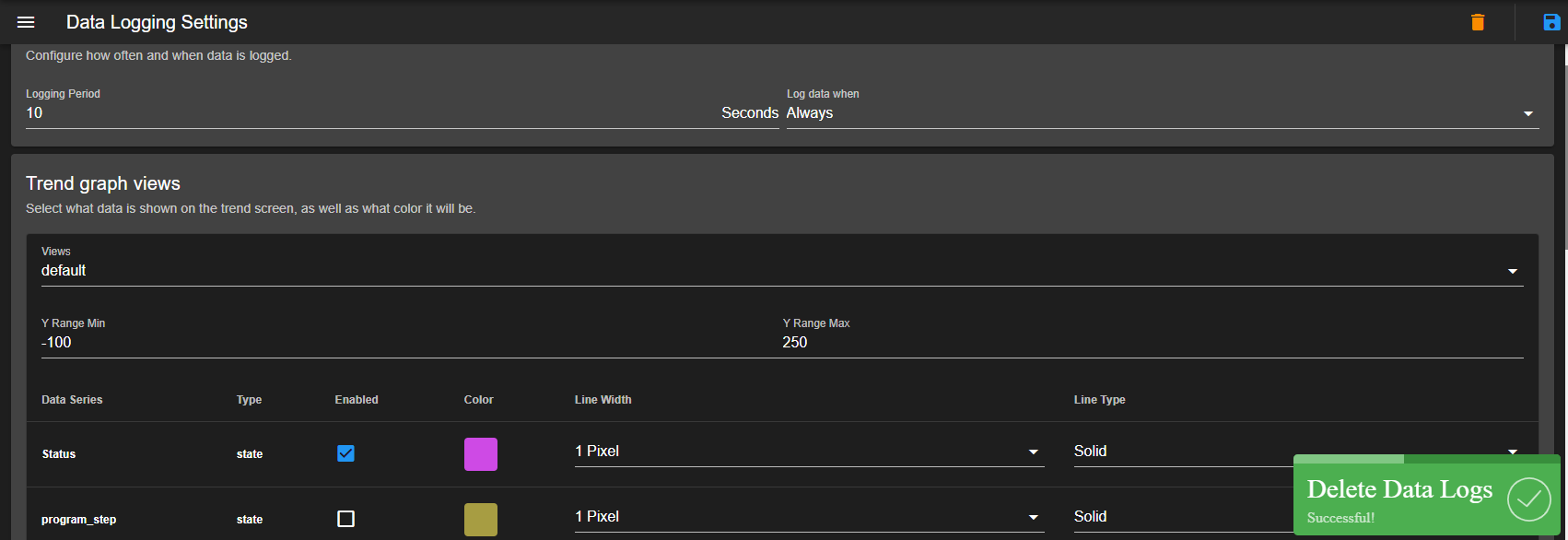
Task: Open program_step line width dropdown
Action: [x=809, y=517]
